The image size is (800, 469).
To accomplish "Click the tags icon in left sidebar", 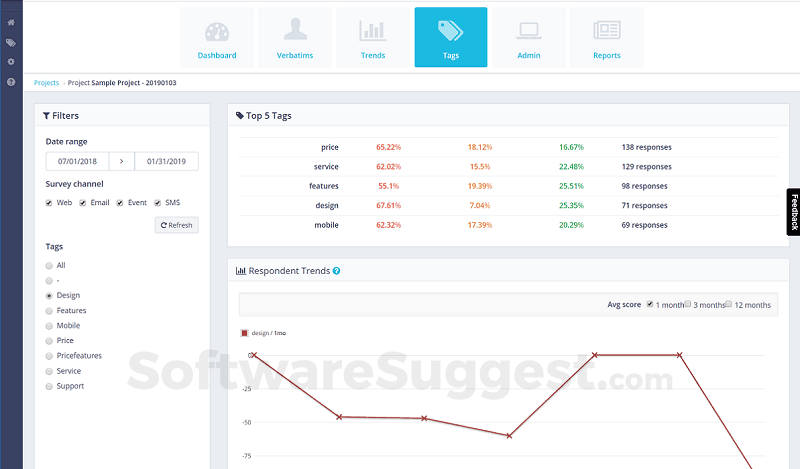I will click(x=11, y=42).
